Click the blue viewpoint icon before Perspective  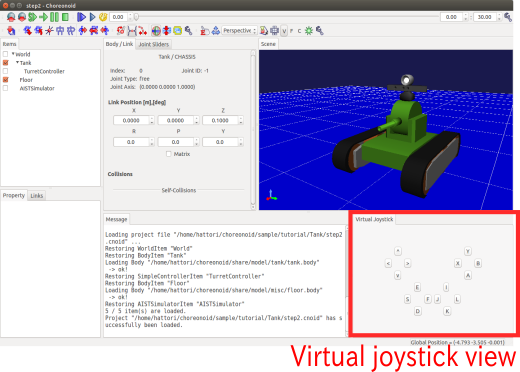(216, 31)
